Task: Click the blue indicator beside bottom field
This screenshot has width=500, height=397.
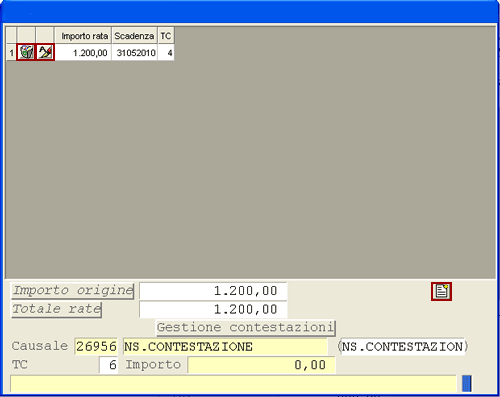Action: (467, 384)
